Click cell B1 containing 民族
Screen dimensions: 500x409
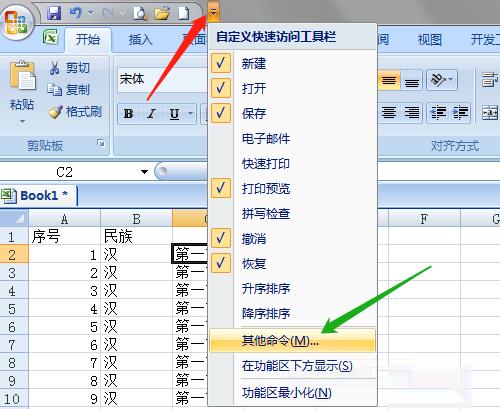(136, 236)
